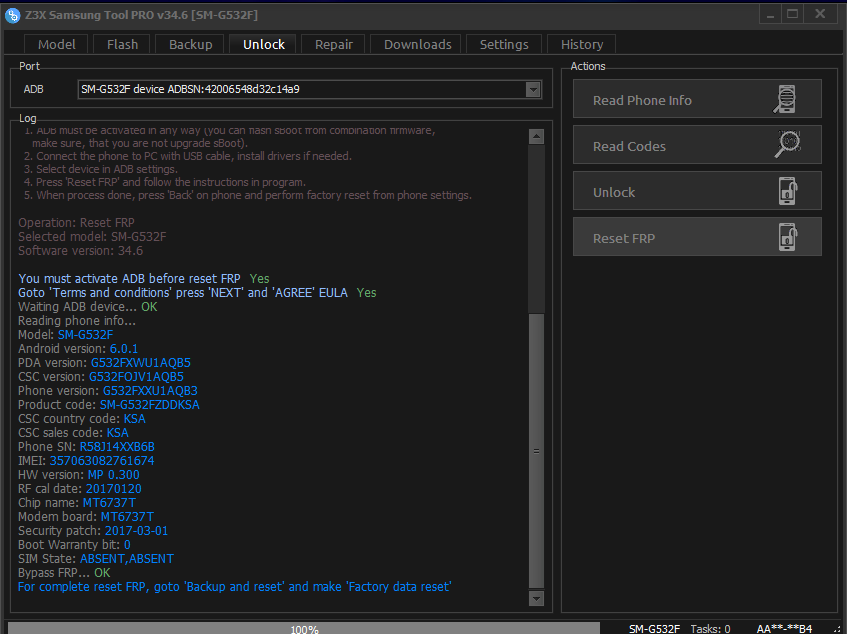The width and height of the screenshot is (847, 634).
Task: Click the Product code SM-G532FZDDKSA
Action: 150,404
